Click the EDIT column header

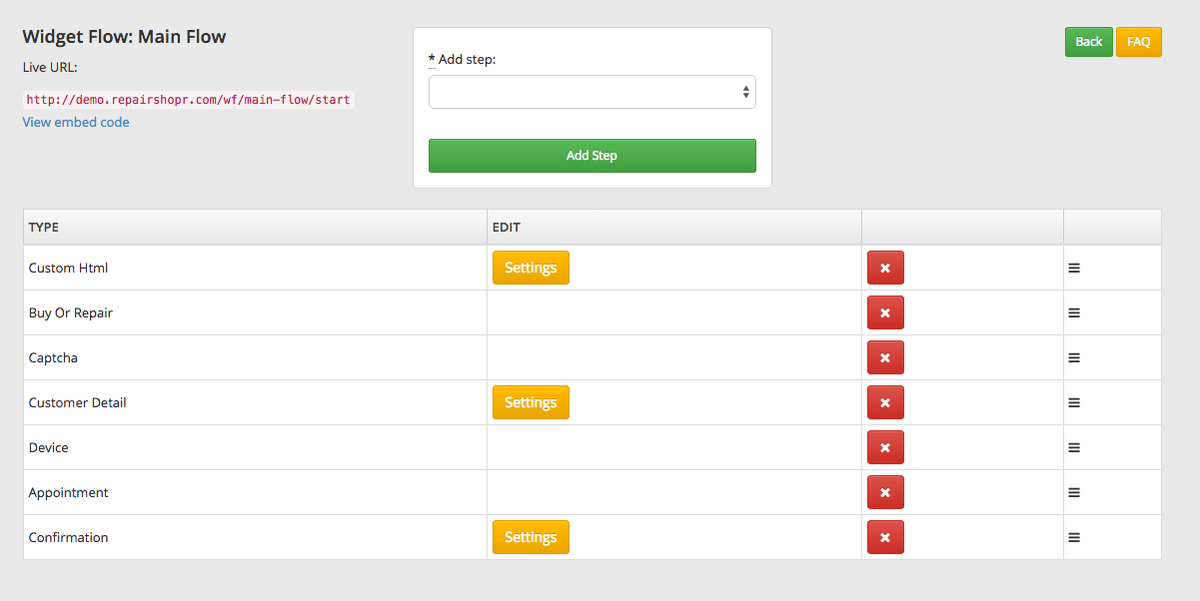pyautogui.click(x=674, y=227)
